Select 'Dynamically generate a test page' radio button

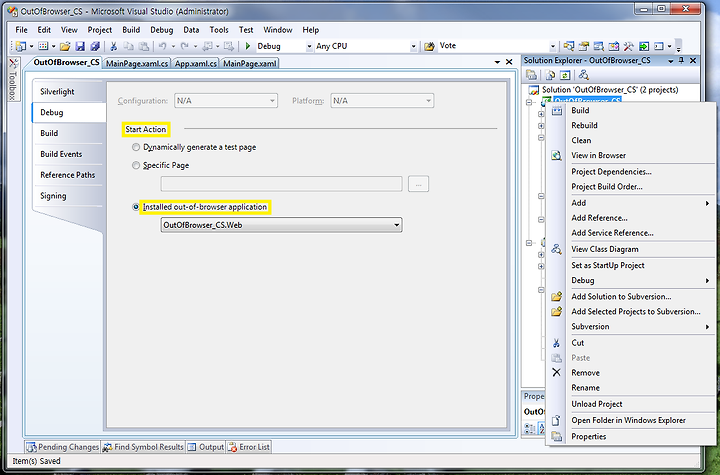(x=136, y=147)
